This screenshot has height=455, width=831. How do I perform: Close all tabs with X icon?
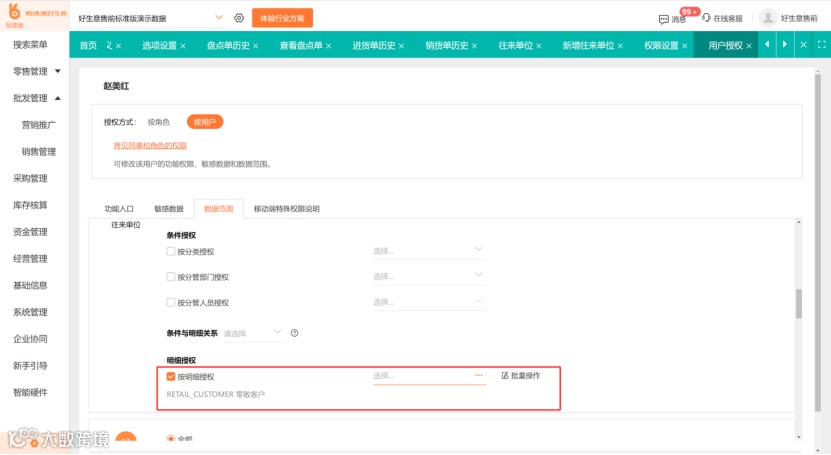(x=803, y=44)
